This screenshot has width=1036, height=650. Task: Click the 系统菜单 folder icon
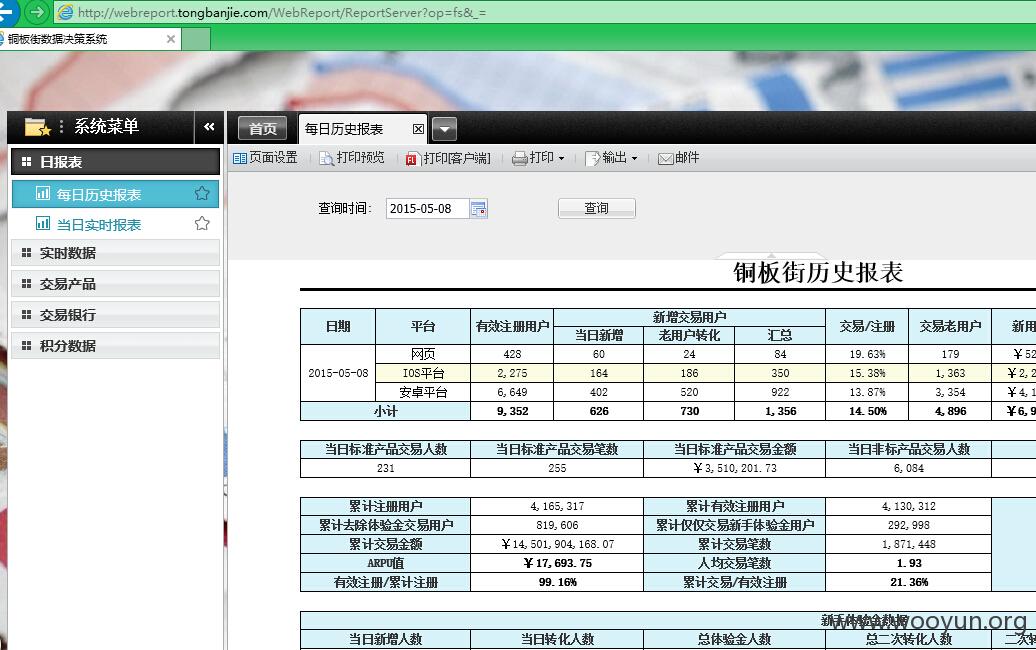(x=37, y=127)
